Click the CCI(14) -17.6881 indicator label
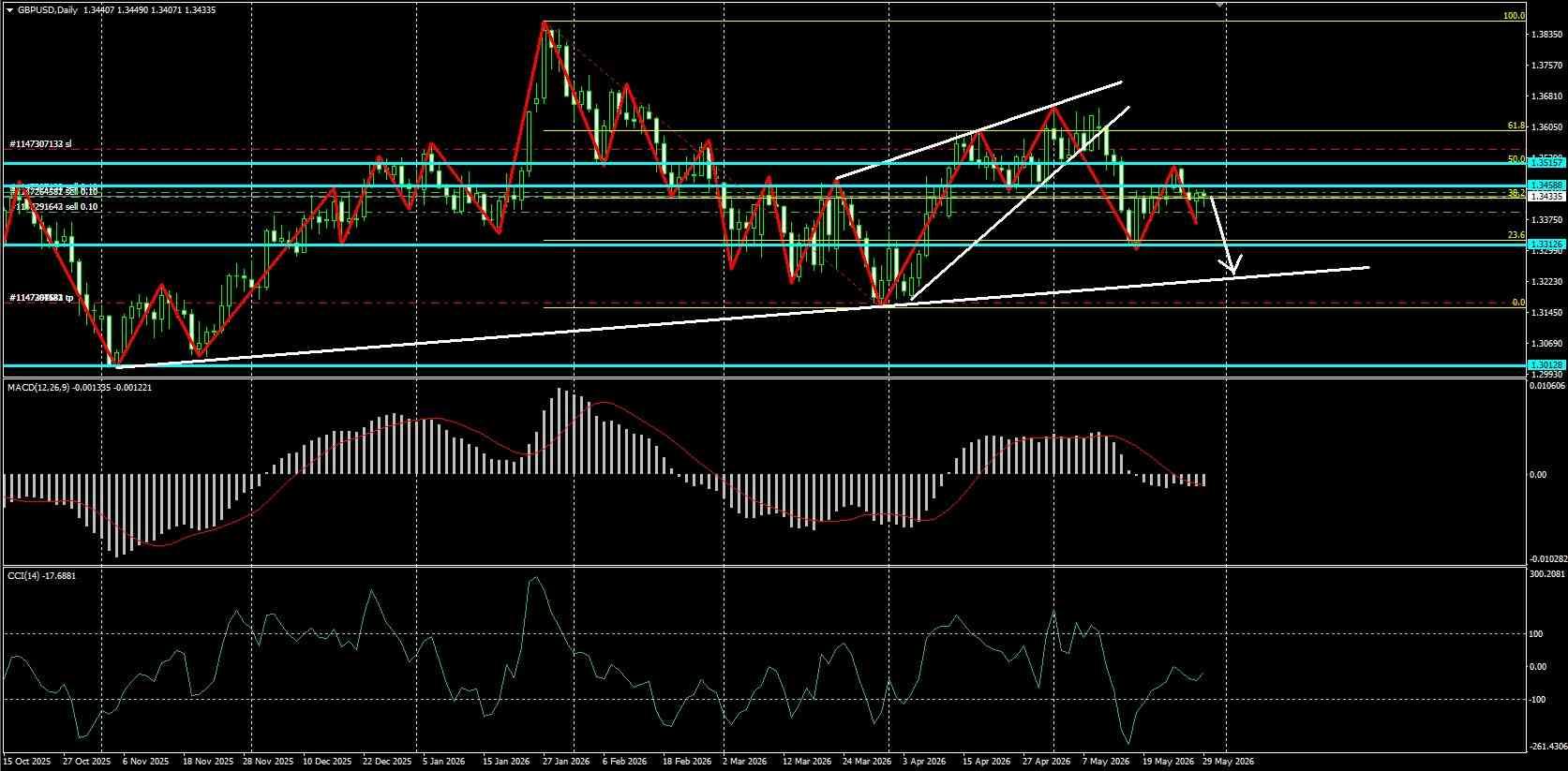The height and width of the screenshot is (771, 1568). click(x=41, y=575)
